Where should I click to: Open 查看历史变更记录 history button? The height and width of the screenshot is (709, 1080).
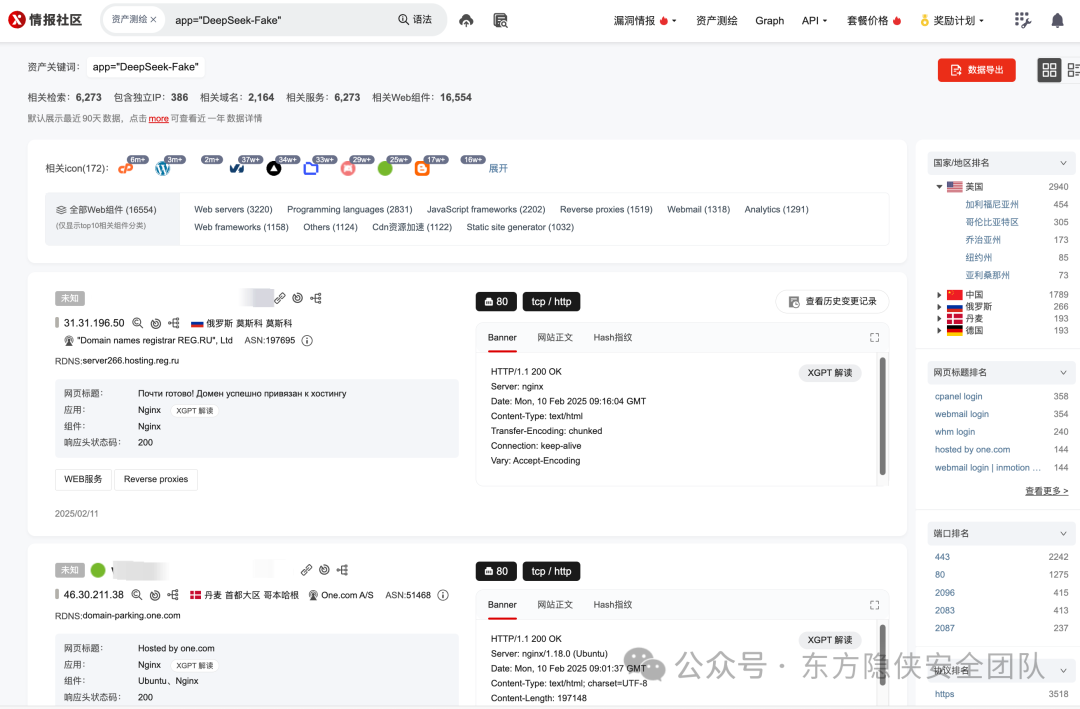click(x=832, y=302)
